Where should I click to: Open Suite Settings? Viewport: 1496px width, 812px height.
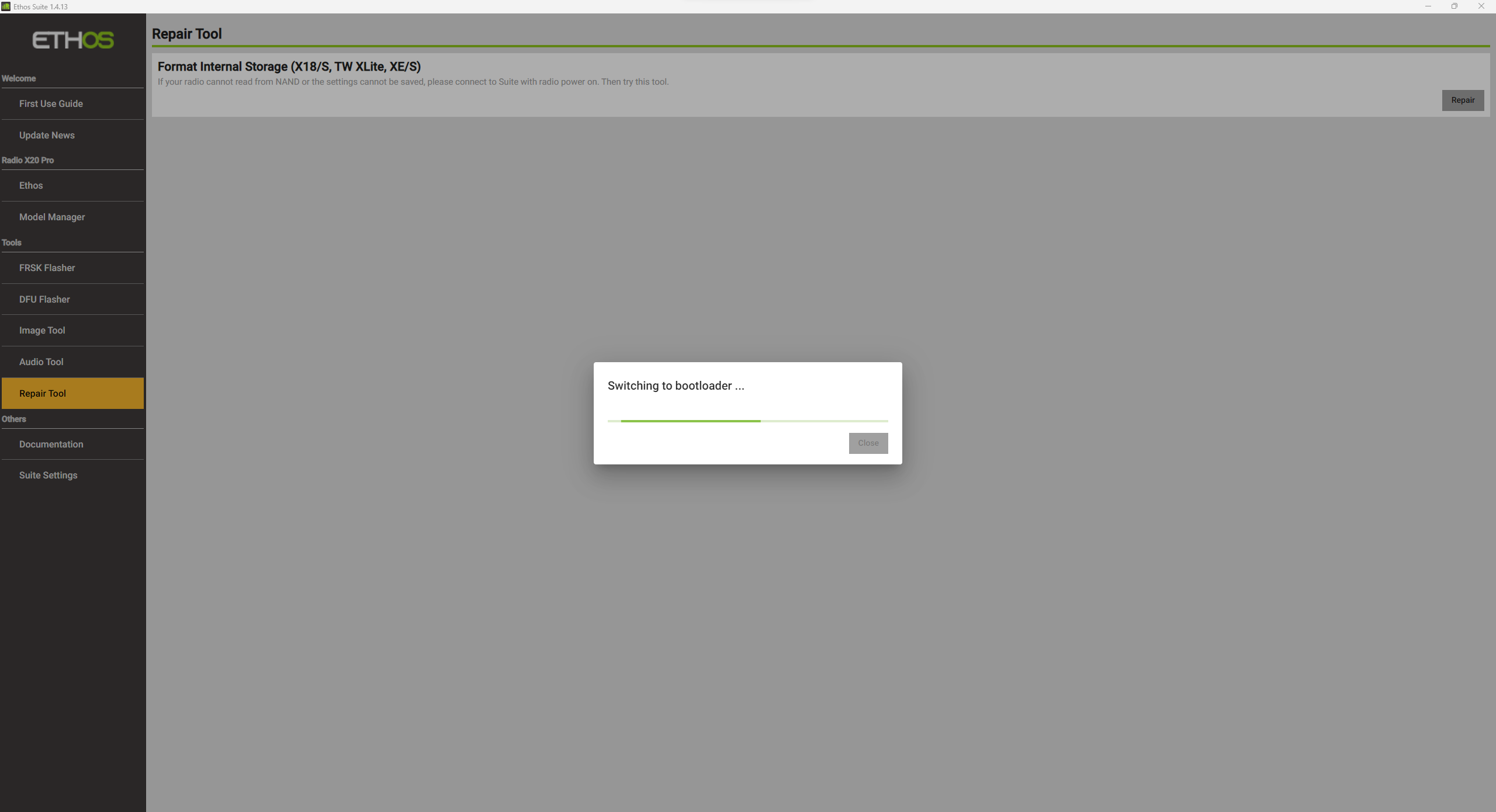49,475
